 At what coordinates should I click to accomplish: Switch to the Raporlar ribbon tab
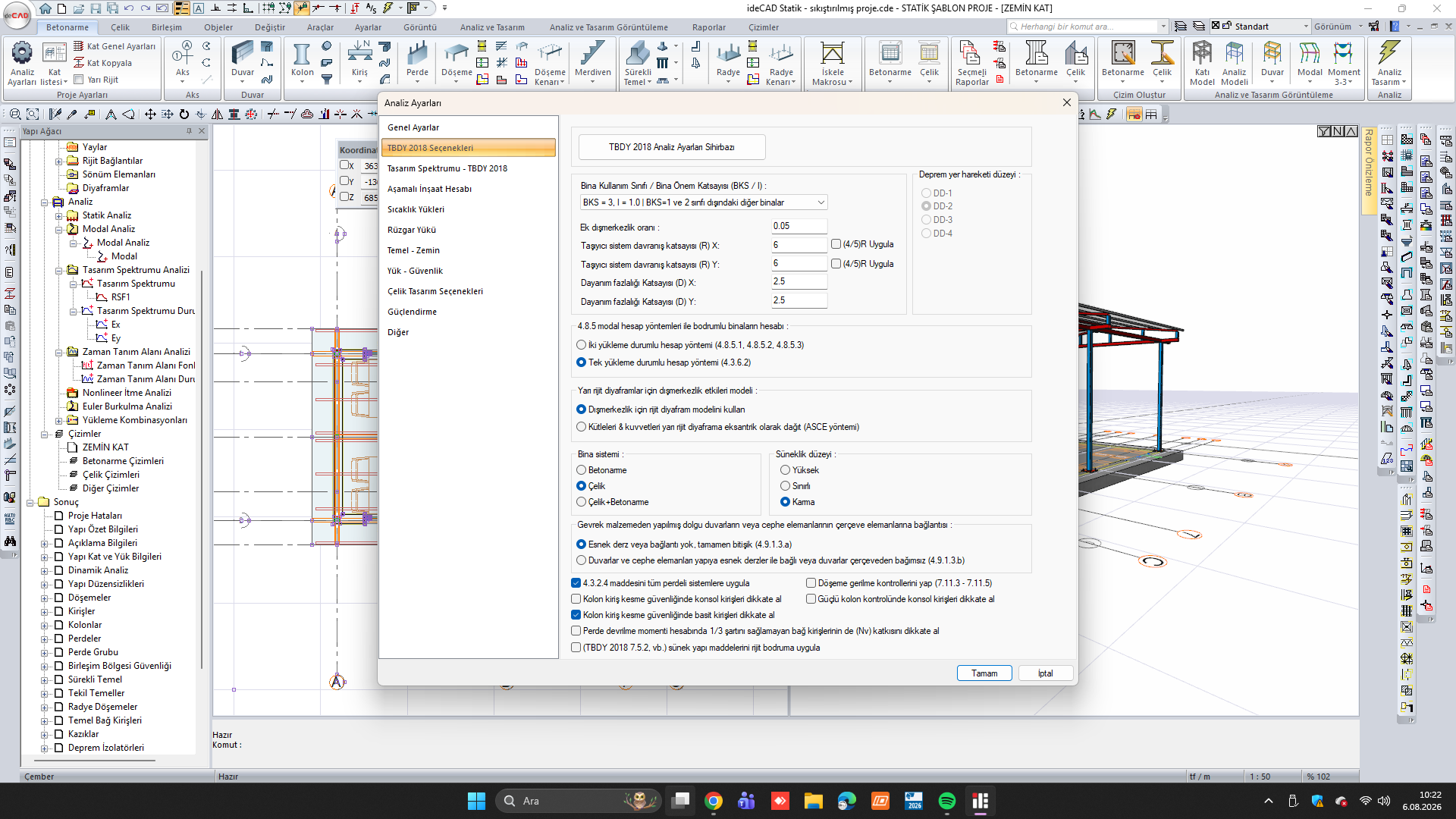tap(709, 27)
